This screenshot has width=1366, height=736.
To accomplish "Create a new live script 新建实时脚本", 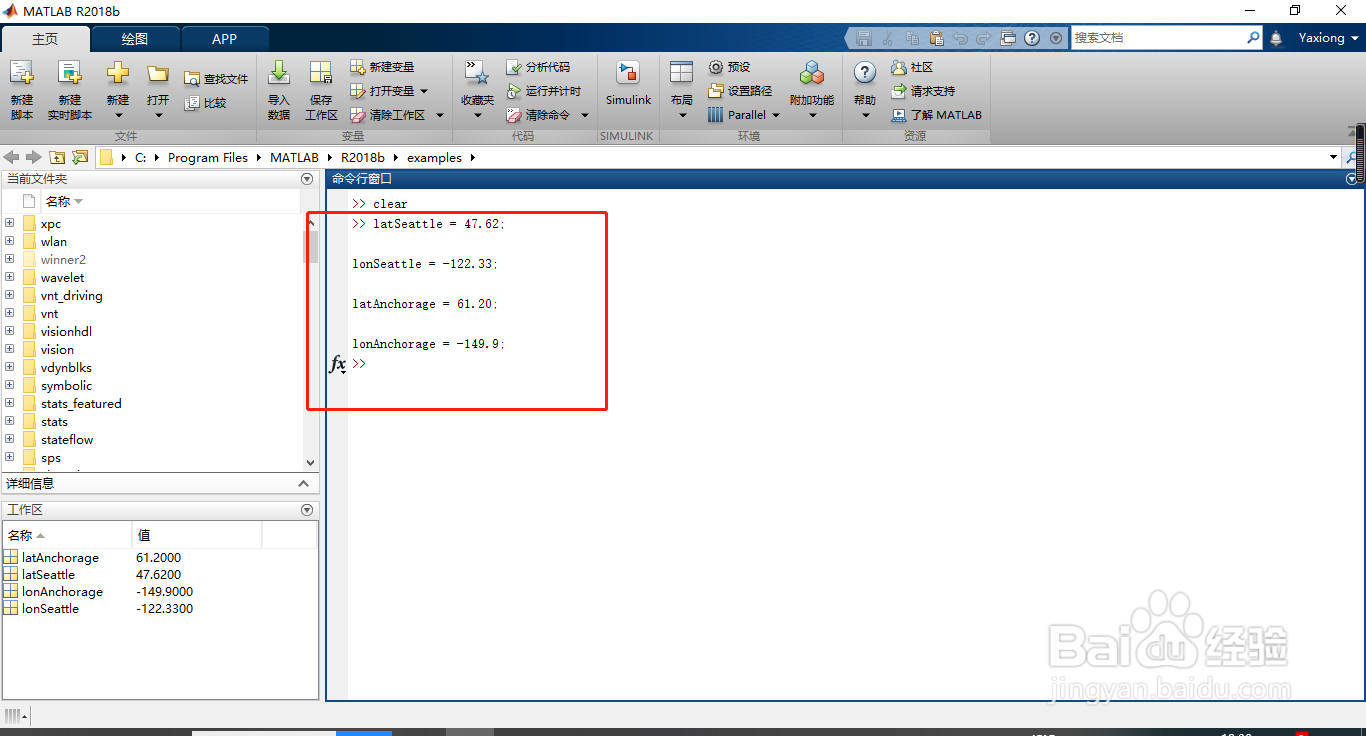I will coord(69,90).
